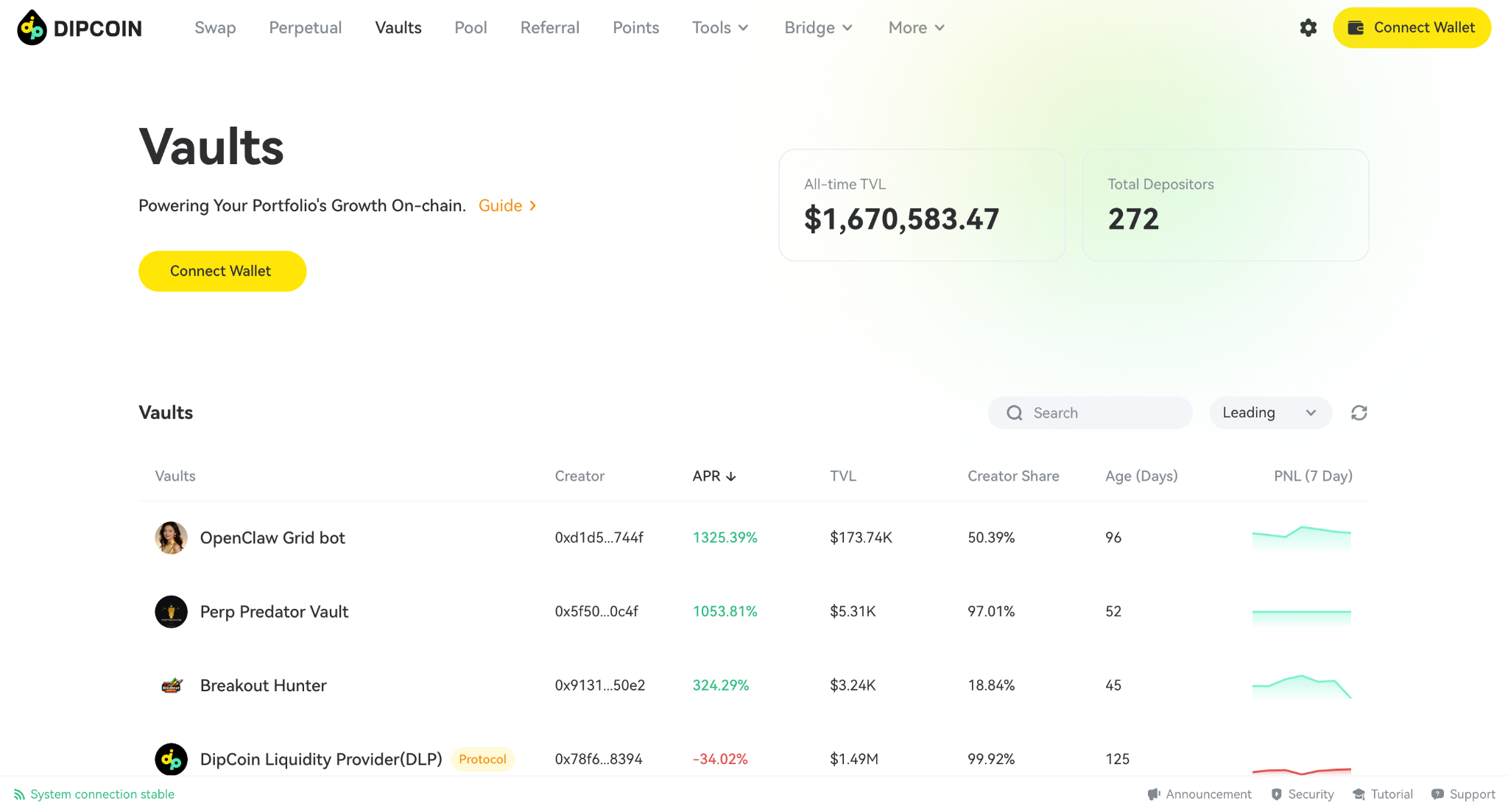Click the Total Depositors card
Viewport: 1508px width, 812px height.
1225,205
